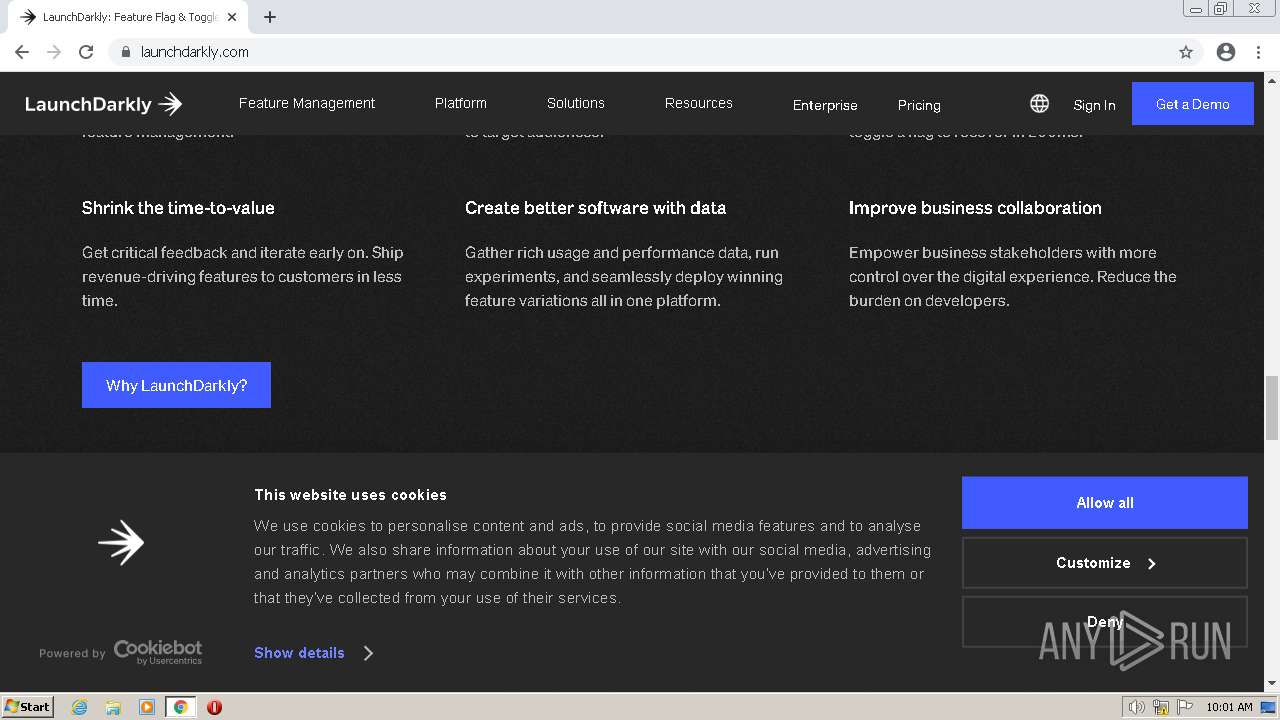
Task: Open the Resources menu
Action: coord(698,103)
